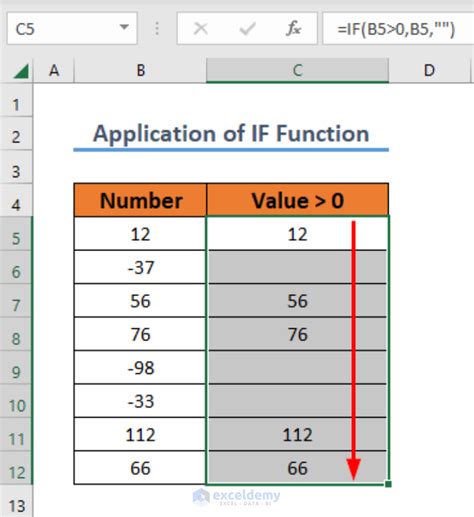474x517 pixels.
Task: Select column A header
Action: point(54,71)
